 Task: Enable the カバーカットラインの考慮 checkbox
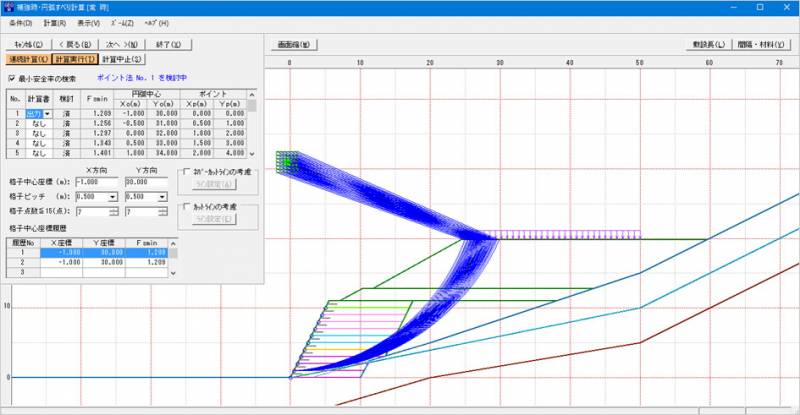[x=186, y=171]
